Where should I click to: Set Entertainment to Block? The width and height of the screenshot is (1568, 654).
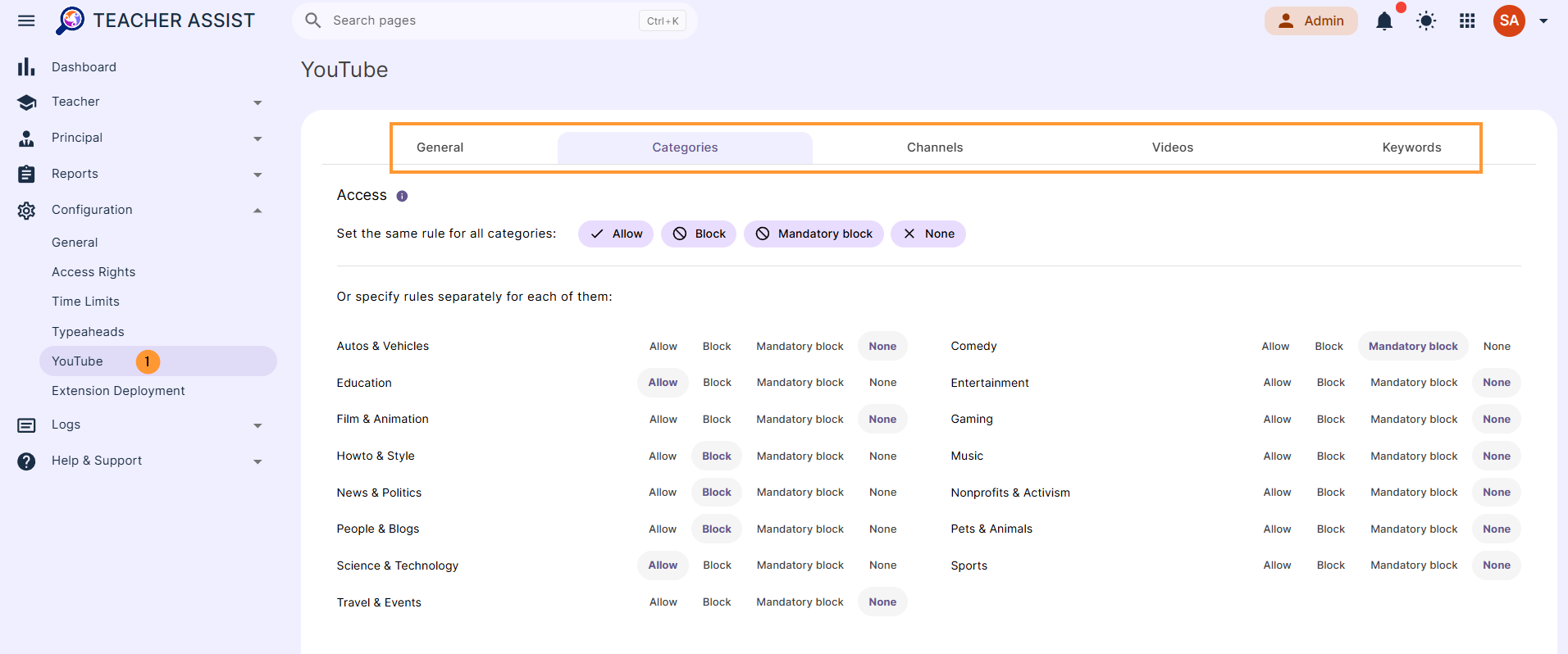tap(1331, 383)
